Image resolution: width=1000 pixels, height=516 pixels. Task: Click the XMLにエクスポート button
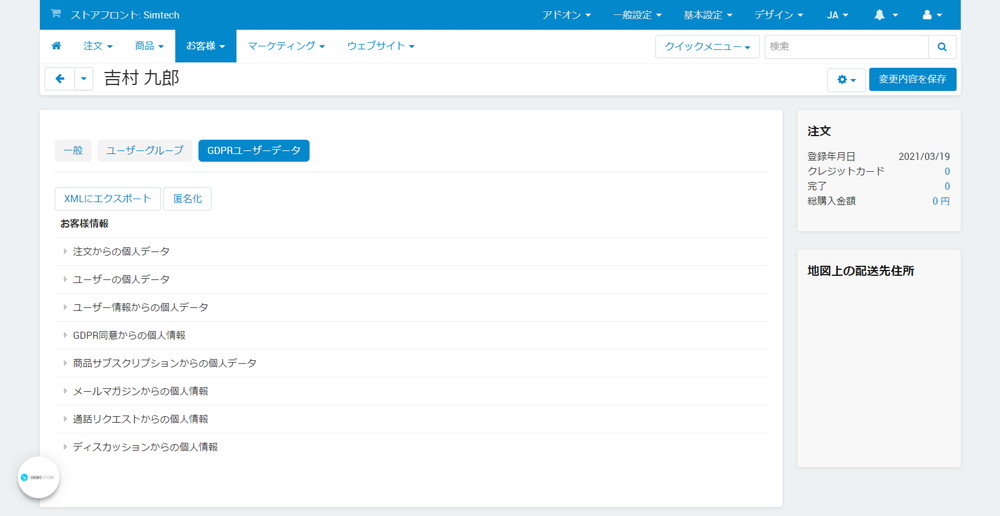tap(108, 199)
